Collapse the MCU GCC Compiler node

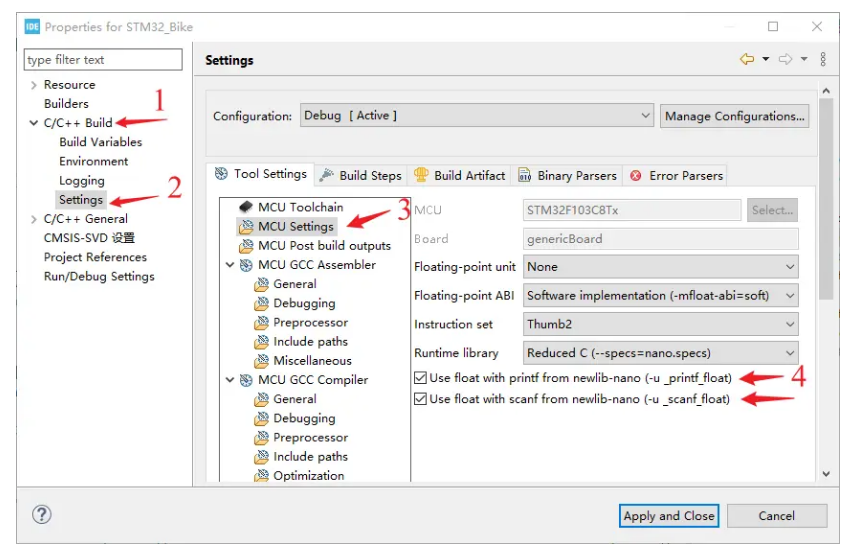click(x=230, y=380)
